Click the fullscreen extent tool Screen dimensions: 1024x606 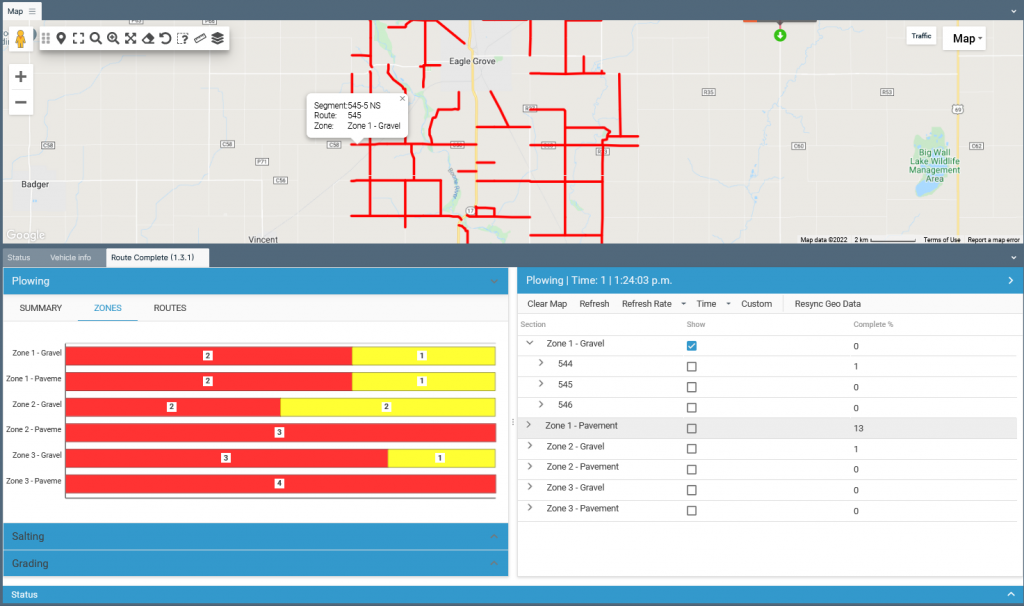coord(79,39)
